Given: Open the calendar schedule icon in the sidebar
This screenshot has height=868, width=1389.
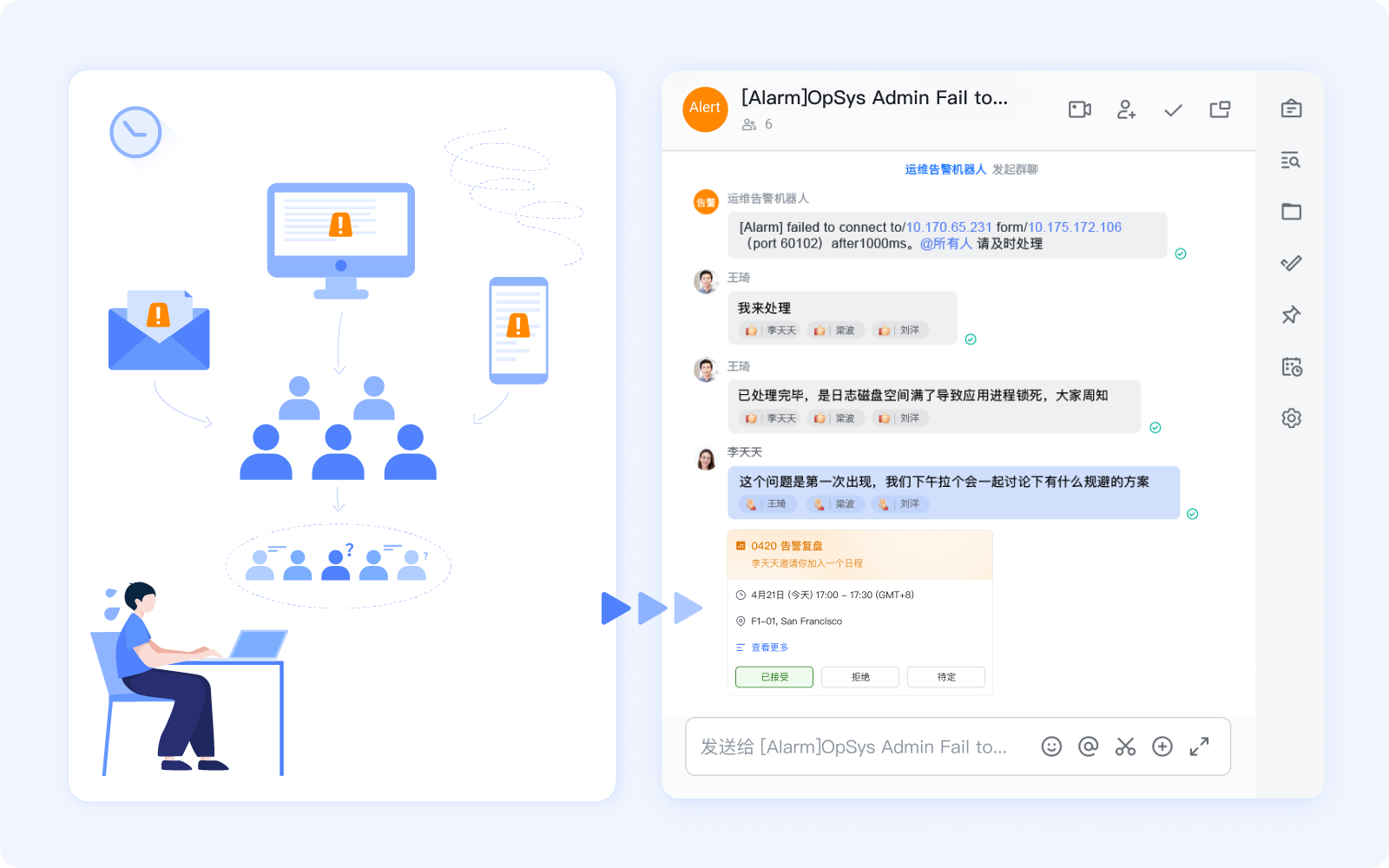Looking at the screenshot, I should tap(1291, 367).
